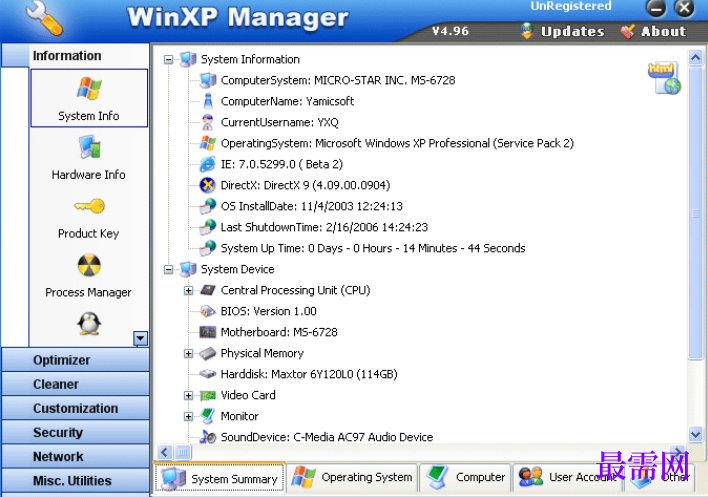The width and height of the screenshot is (708, 497).
Task: Select 'Motherboard: MS-6728' row
Action: pos(279,332)
